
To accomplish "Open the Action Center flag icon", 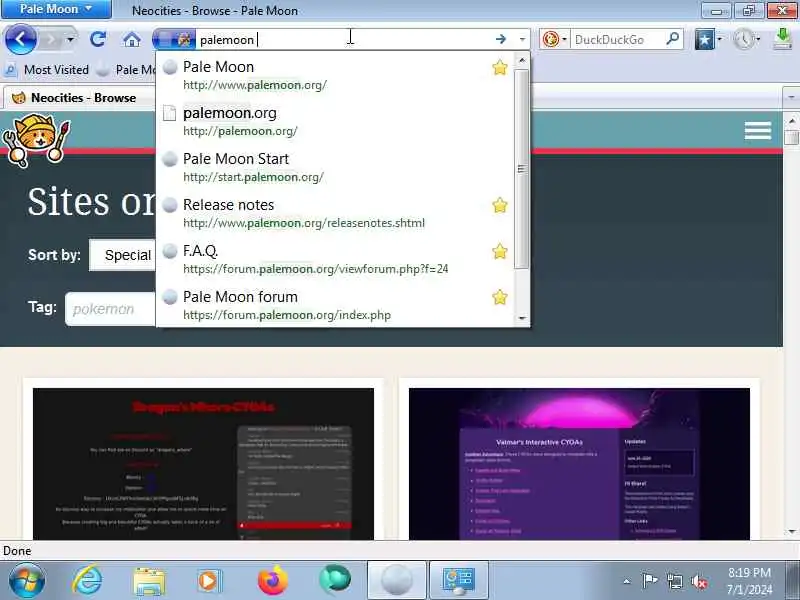I will coord(649,581).
